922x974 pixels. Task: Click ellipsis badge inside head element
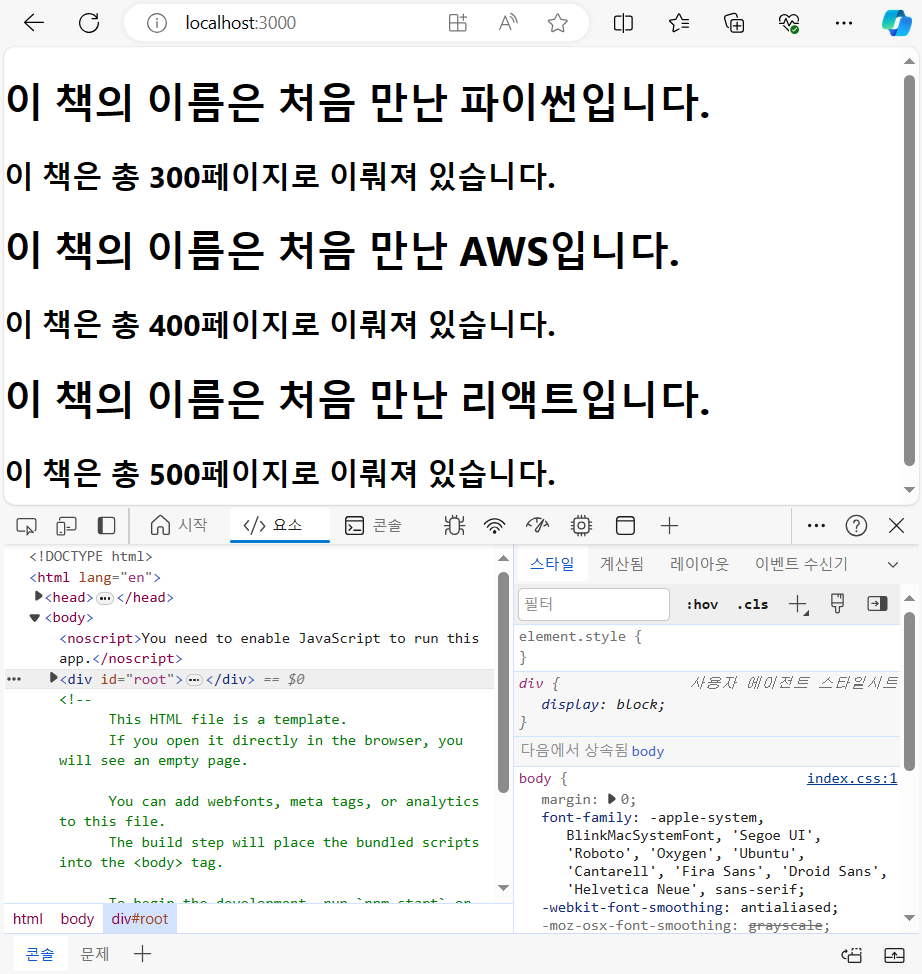point(105,598)
